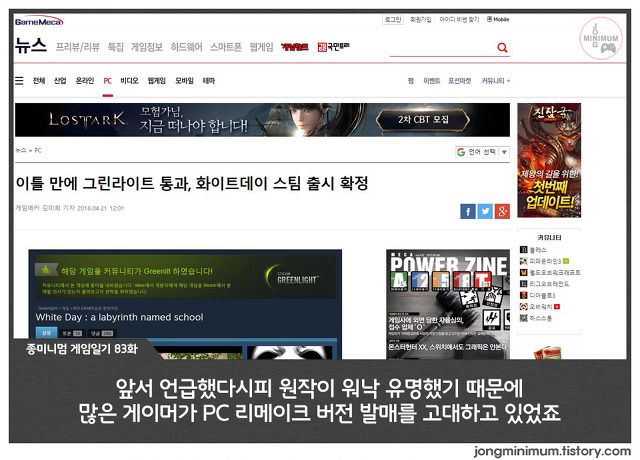Click the 리그오브레전드 community icon
Image resolution: width=640 pixels, height=460 pixels.
coord(524,284)
